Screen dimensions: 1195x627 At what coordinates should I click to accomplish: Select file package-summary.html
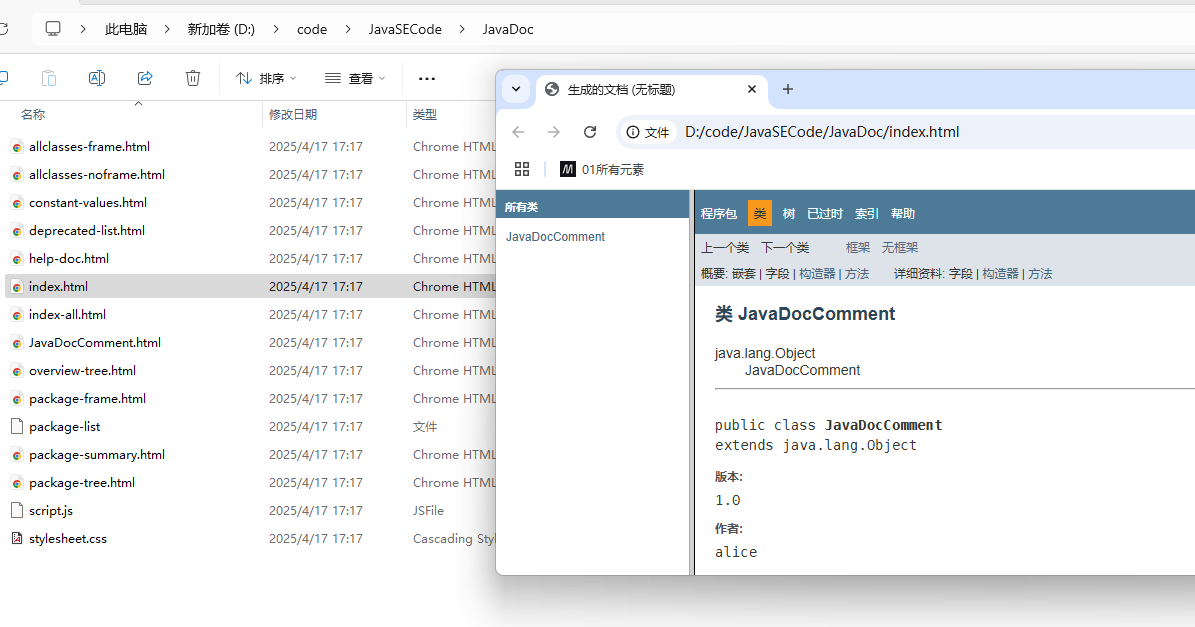click(x=97, y=455)
